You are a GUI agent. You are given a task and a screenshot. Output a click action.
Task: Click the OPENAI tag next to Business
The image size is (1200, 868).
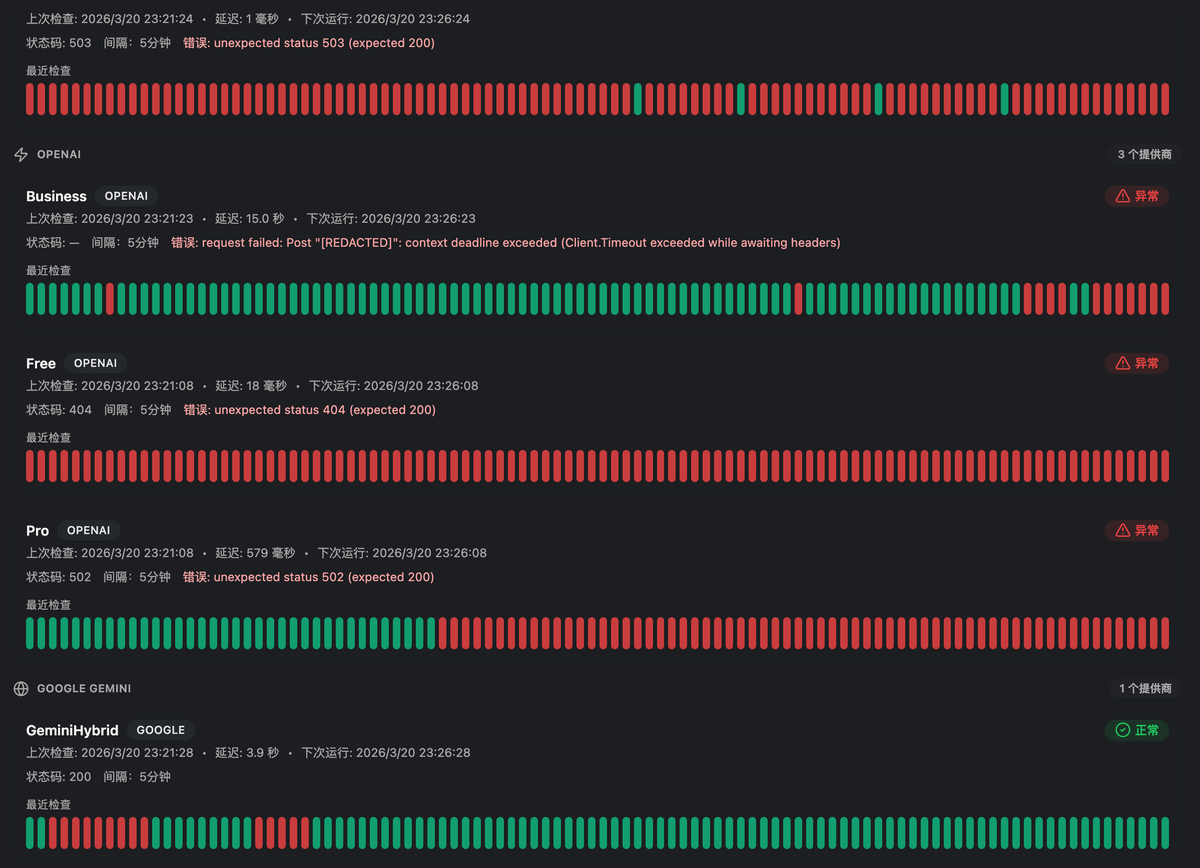(x=126, y=197)
